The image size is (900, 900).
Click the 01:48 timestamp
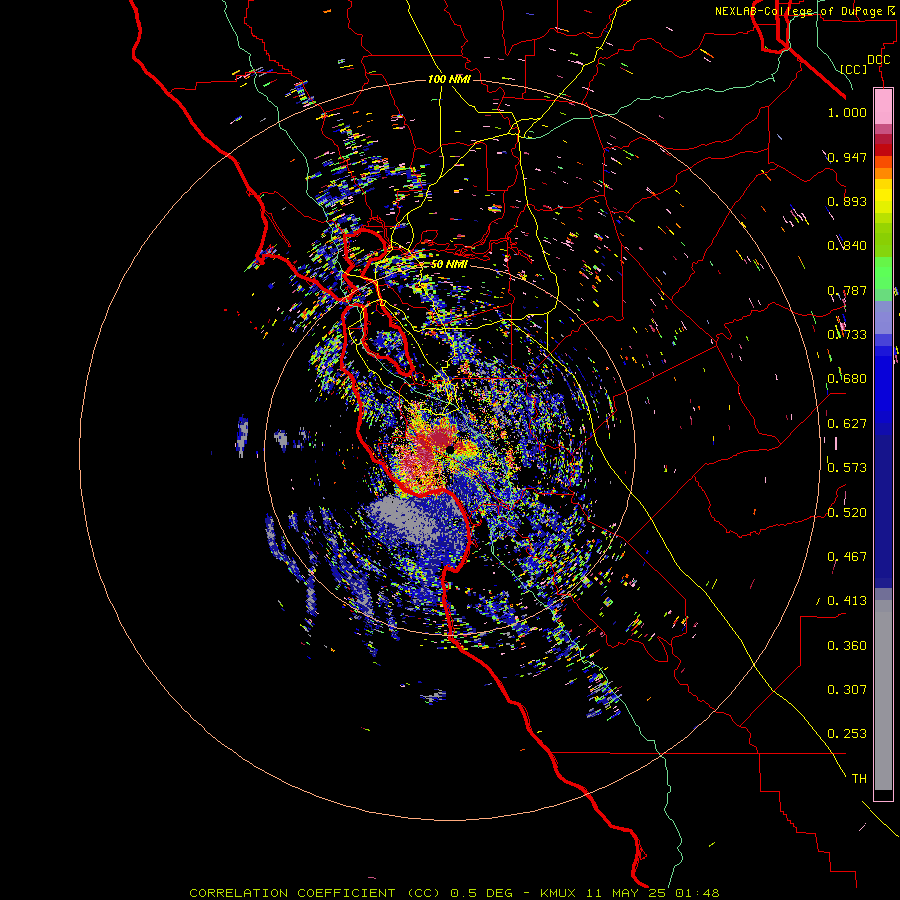[x=697, y=893]
